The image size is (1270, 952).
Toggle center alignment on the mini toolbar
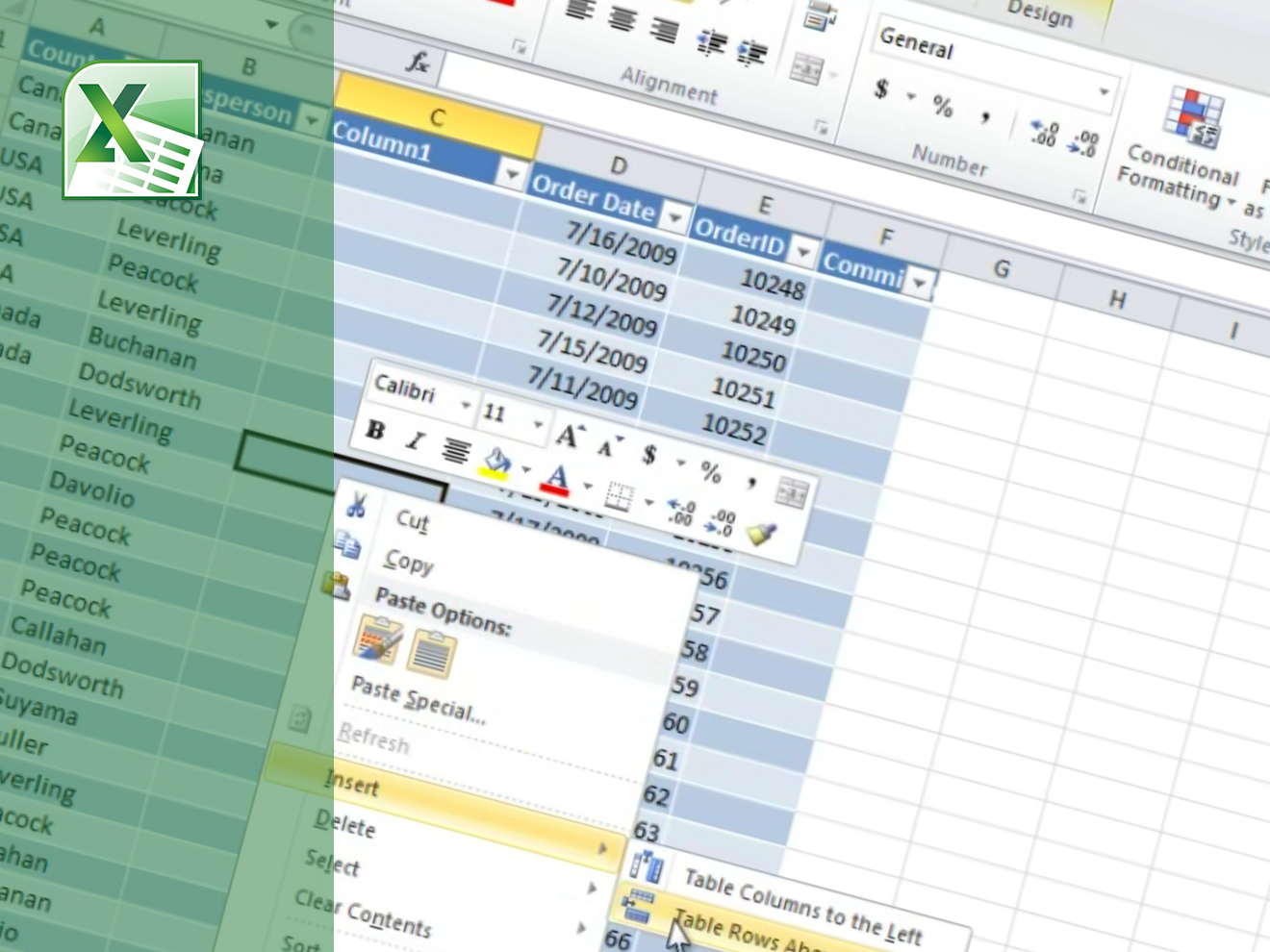(x=455, y=452)
